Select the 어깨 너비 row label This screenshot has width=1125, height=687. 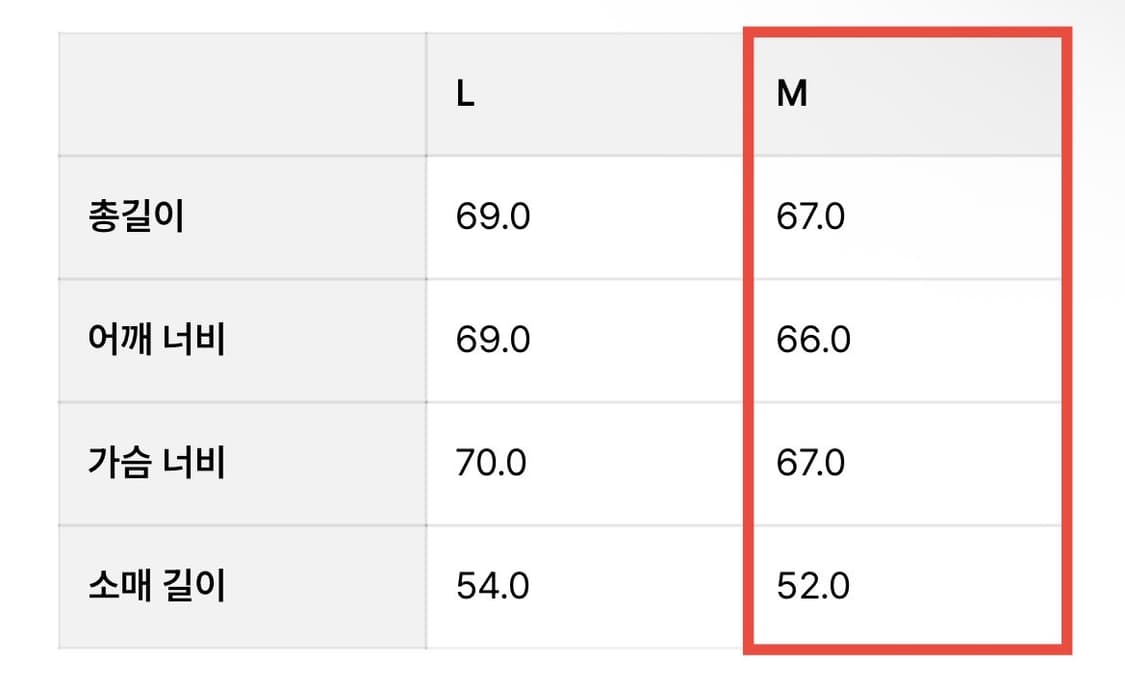[x=156, y=340]
